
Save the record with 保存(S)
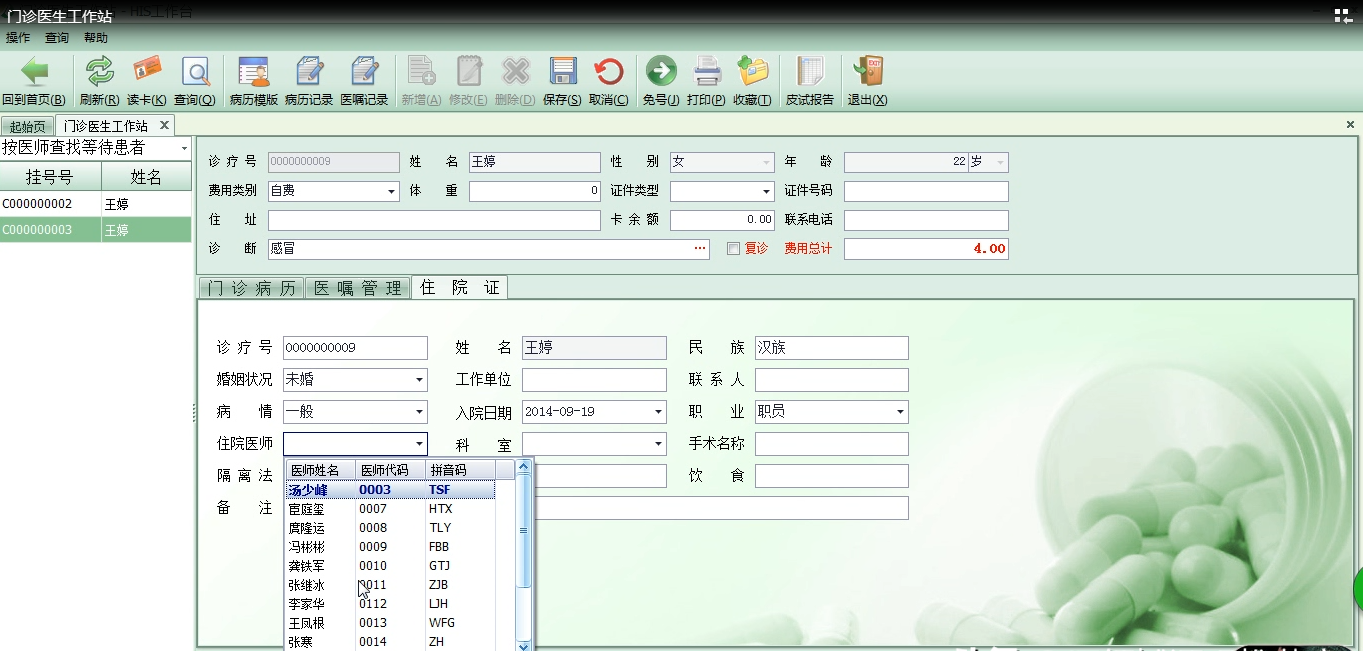(562, 81)
